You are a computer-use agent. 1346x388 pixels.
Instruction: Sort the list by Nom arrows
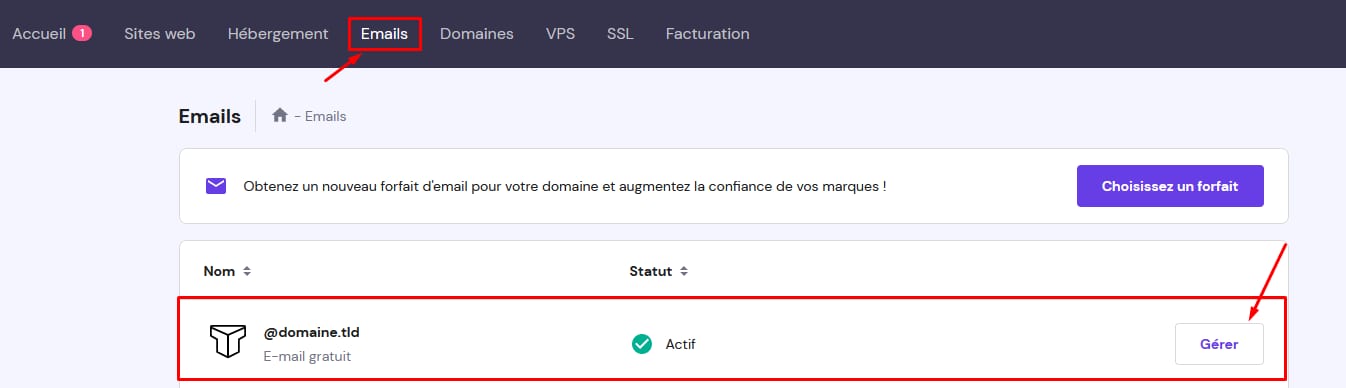pos(247,271)
